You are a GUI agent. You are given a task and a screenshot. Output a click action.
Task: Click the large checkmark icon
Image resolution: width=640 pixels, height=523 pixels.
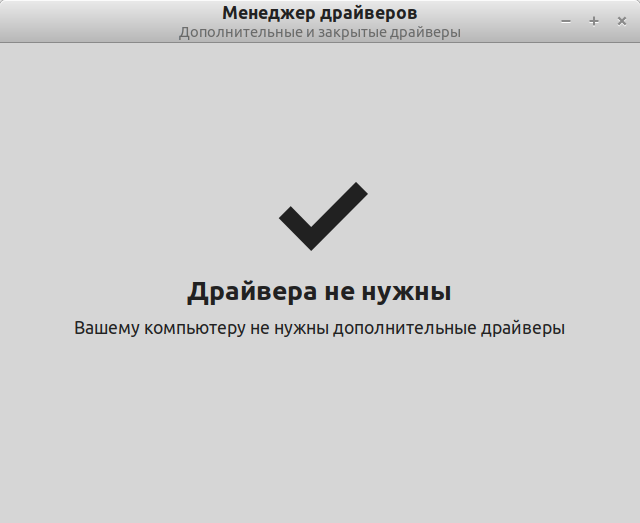point(323,216)
